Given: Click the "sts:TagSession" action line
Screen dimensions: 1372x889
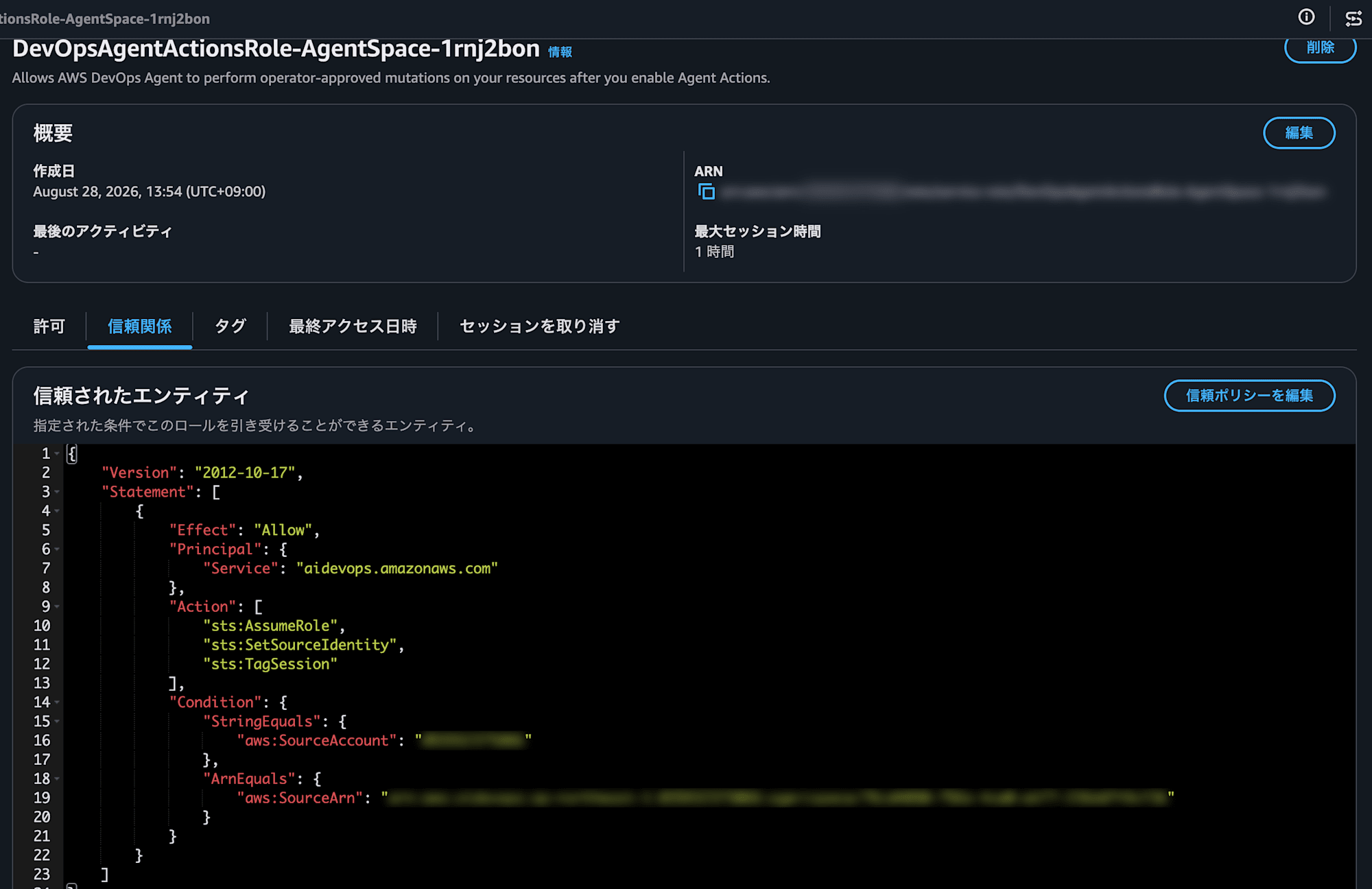Looking at the screenshot, I should click(270, 665).
